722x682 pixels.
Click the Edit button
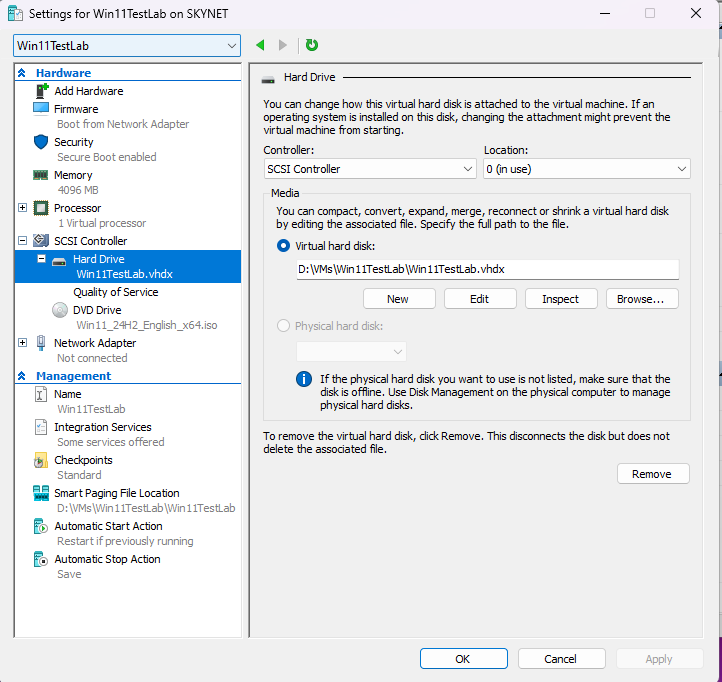480,299
